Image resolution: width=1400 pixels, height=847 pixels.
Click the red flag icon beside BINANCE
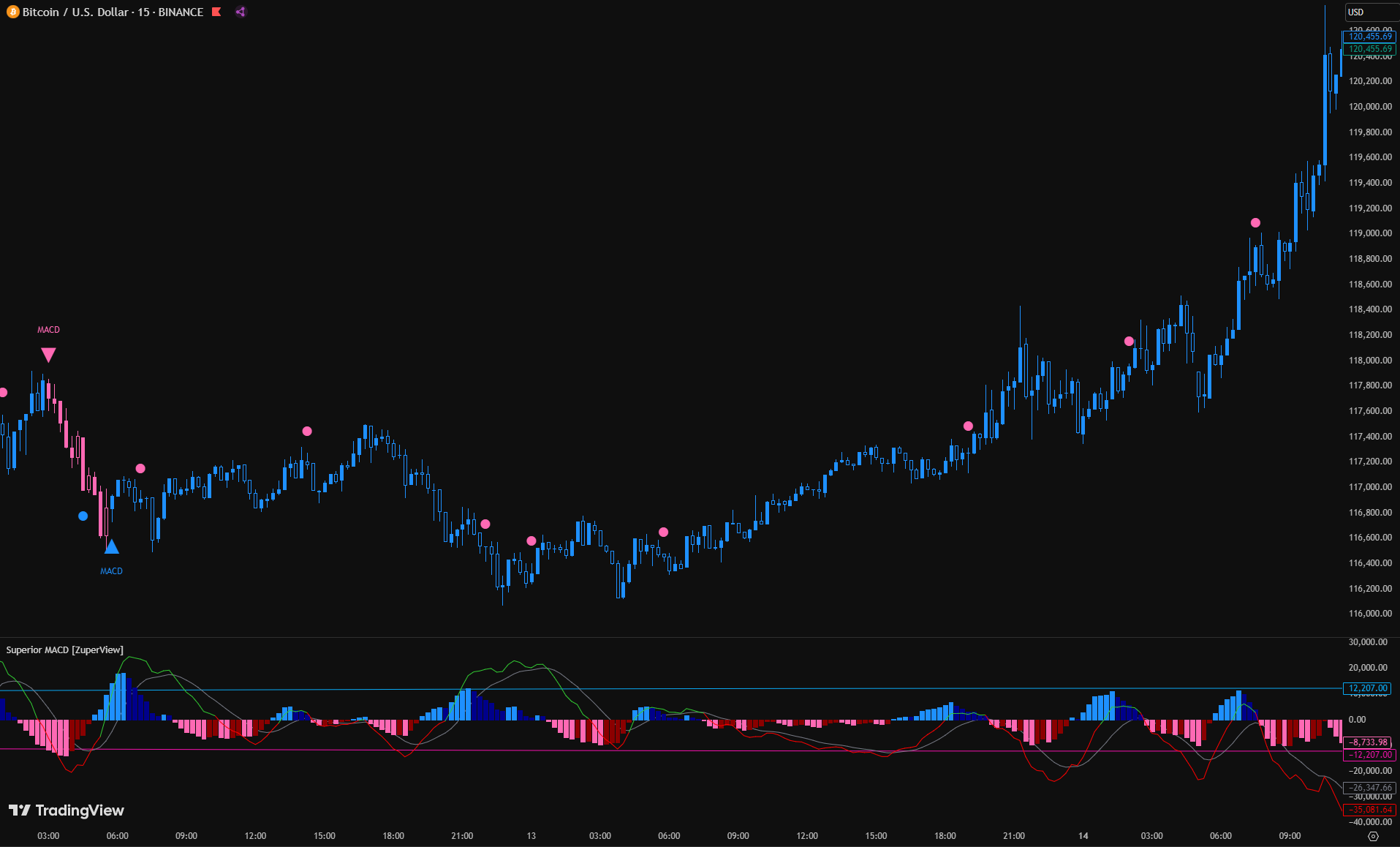(216, 12)
